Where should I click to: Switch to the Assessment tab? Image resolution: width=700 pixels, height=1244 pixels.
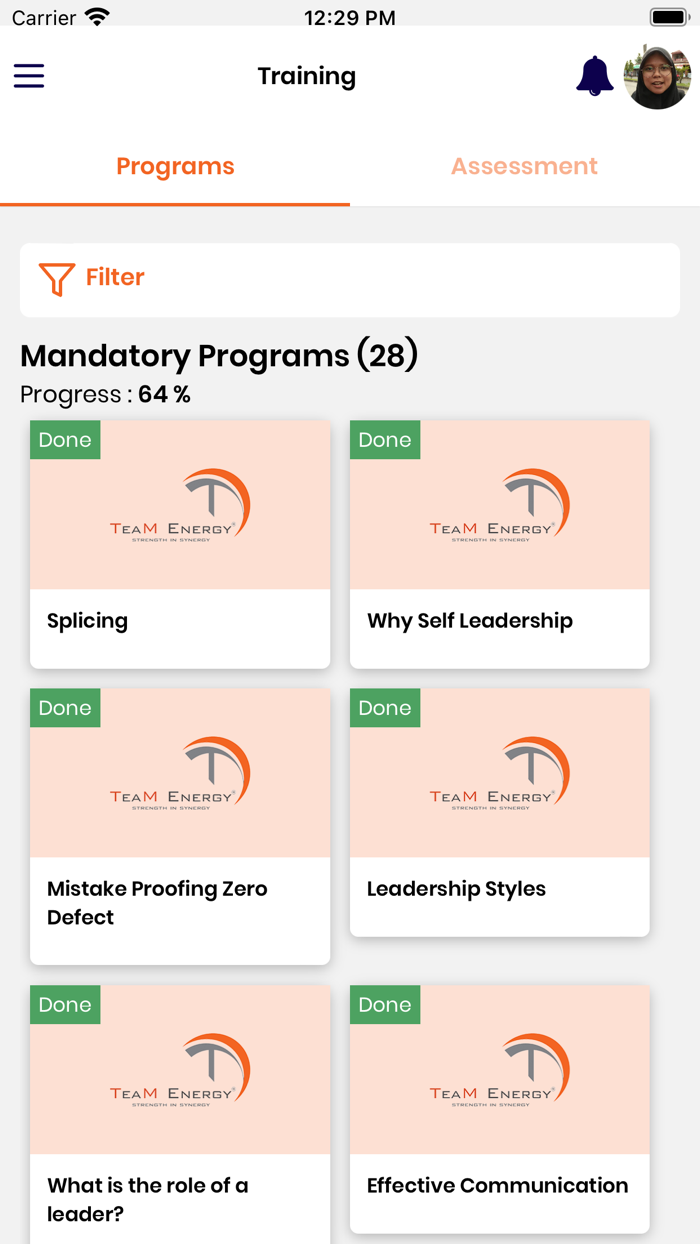pyautogui.click(x=524, y=166)
